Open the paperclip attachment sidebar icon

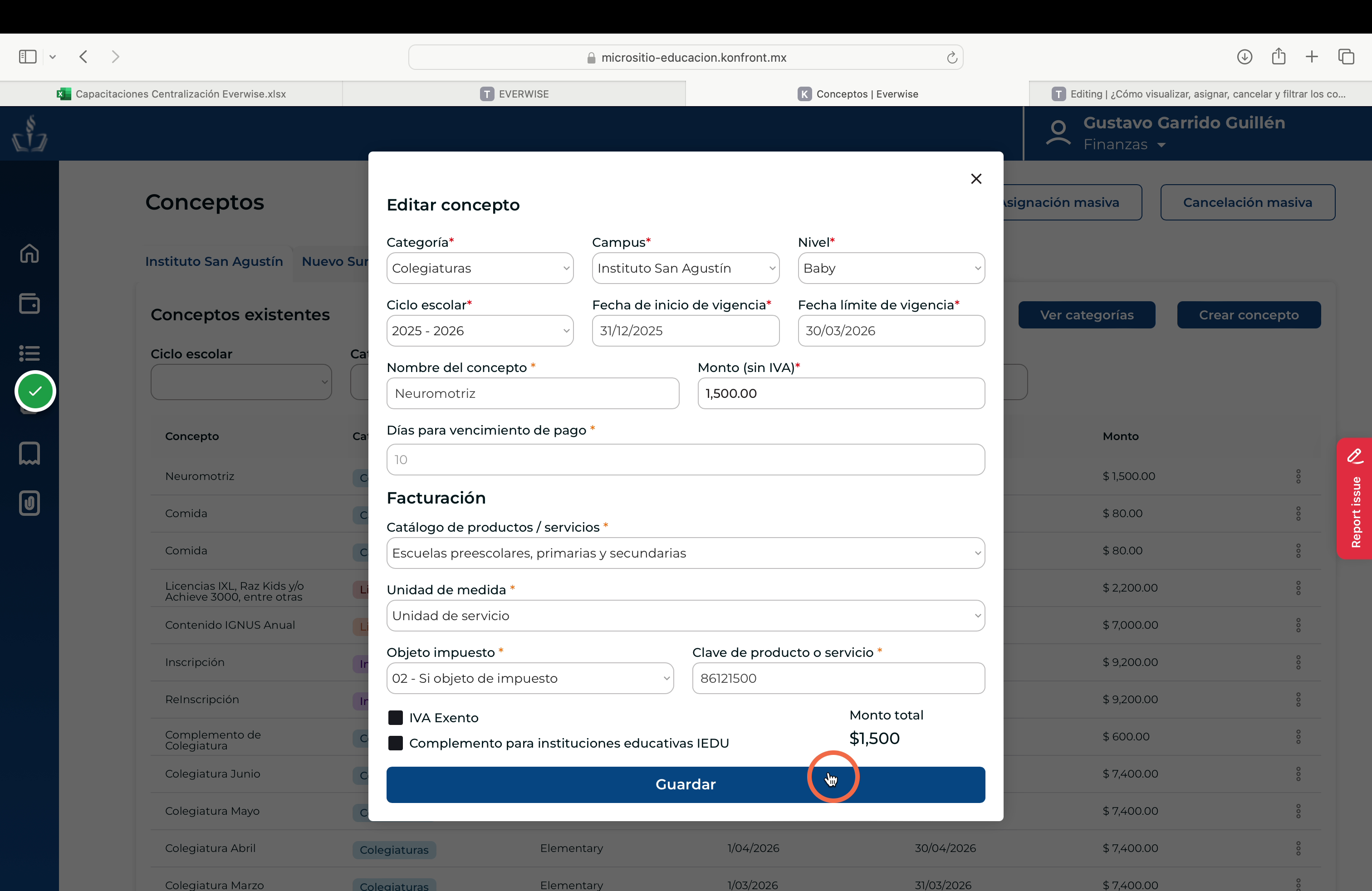29,503
